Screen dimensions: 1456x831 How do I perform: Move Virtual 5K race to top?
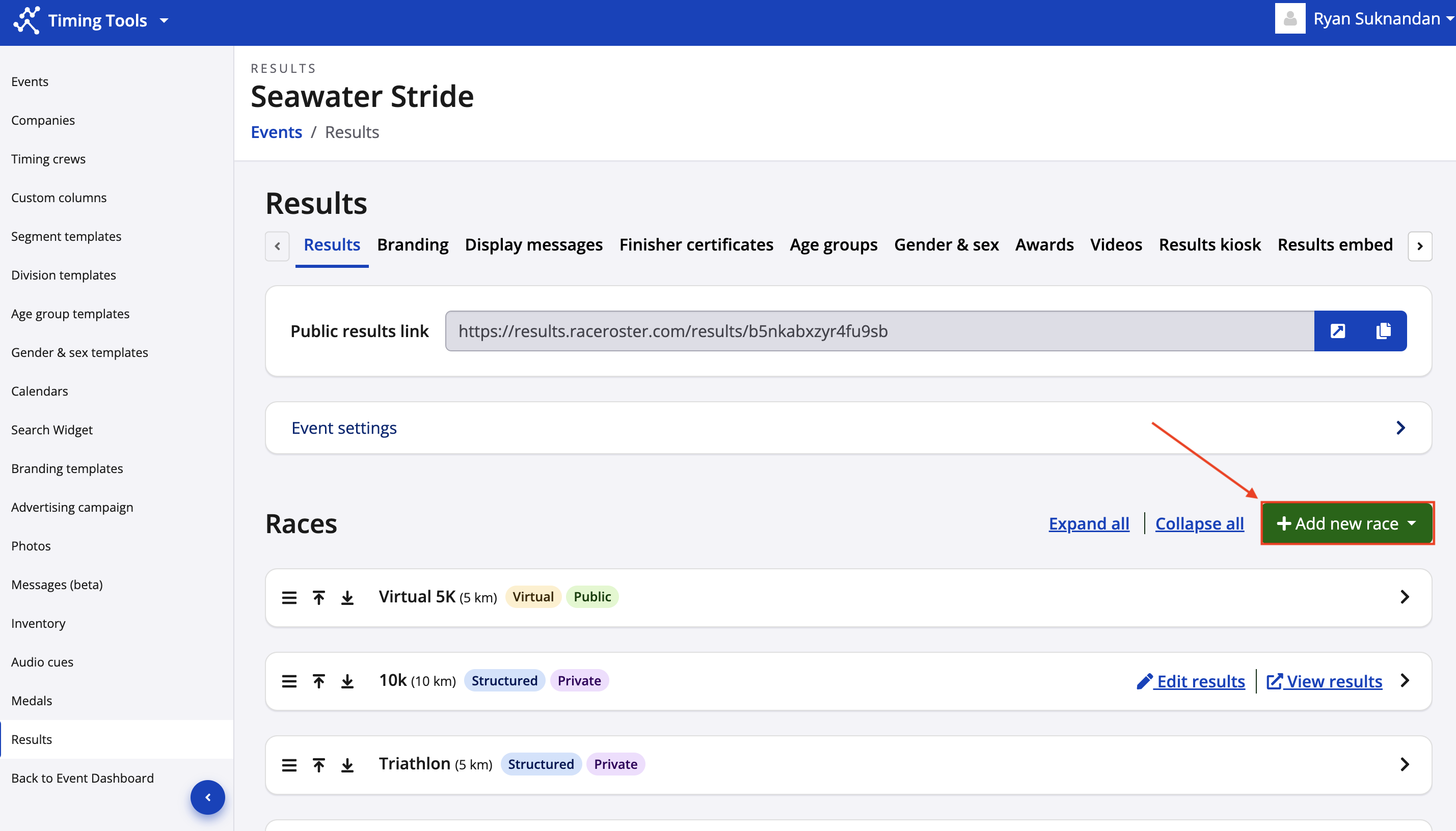click(x=318, y=598)
